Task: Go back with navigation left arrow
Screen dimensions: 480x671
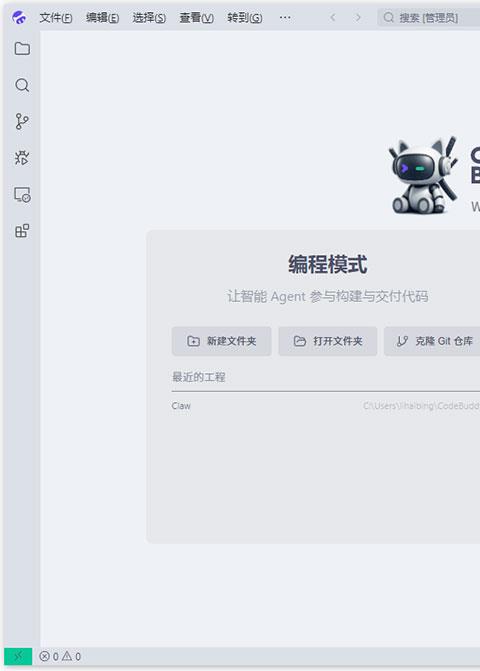Action: click(x=333, y=18)
